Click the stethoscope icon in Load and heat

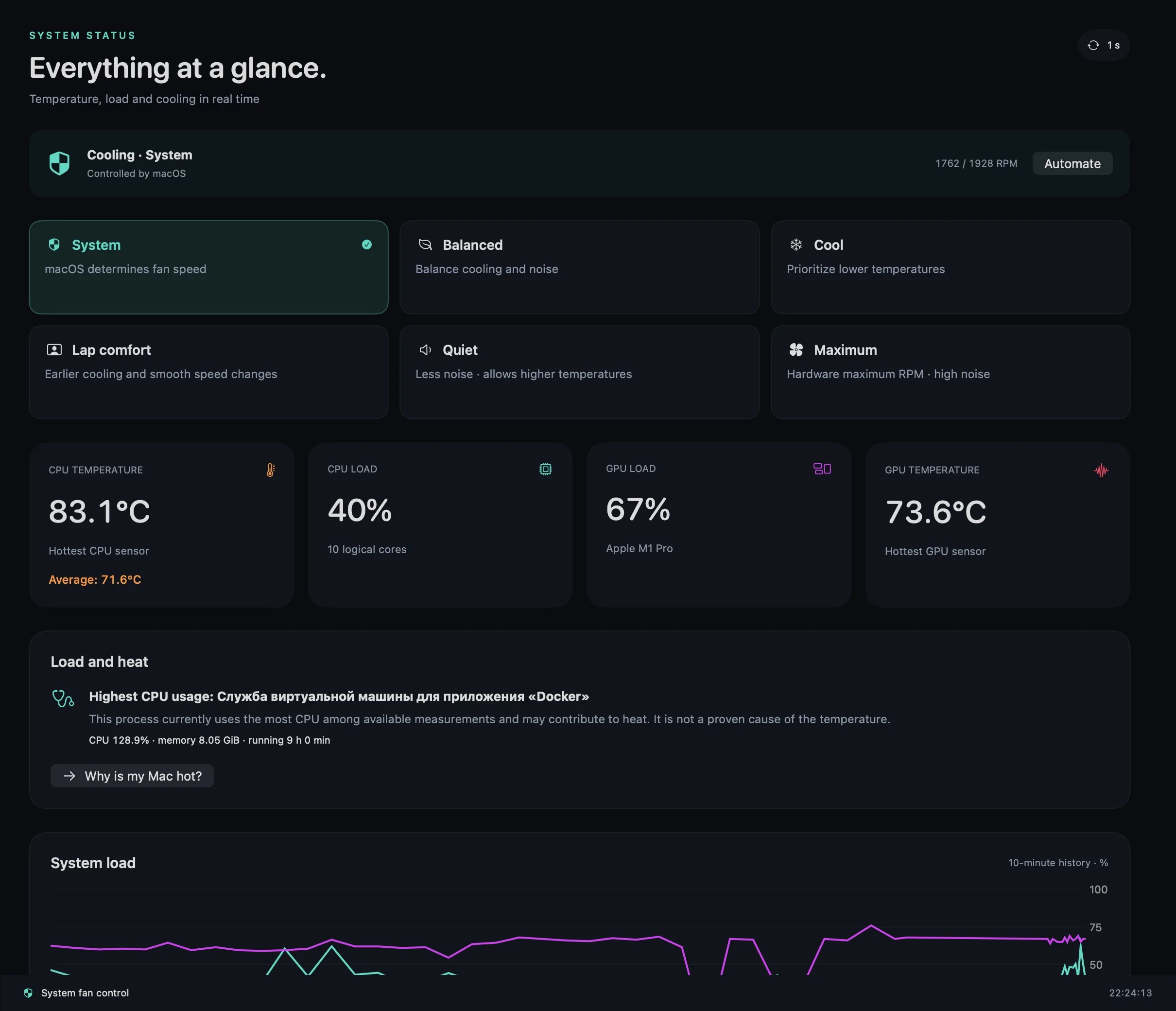pyautogui.click(x=63, y=697)
